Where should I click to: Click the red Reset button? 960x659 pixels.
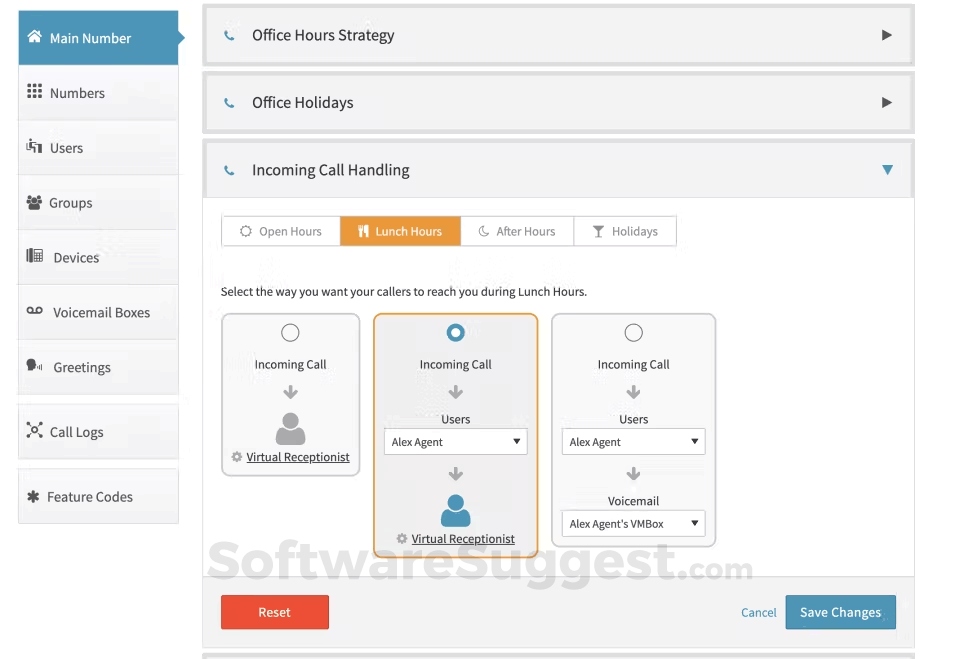click(x=275, y=612)
